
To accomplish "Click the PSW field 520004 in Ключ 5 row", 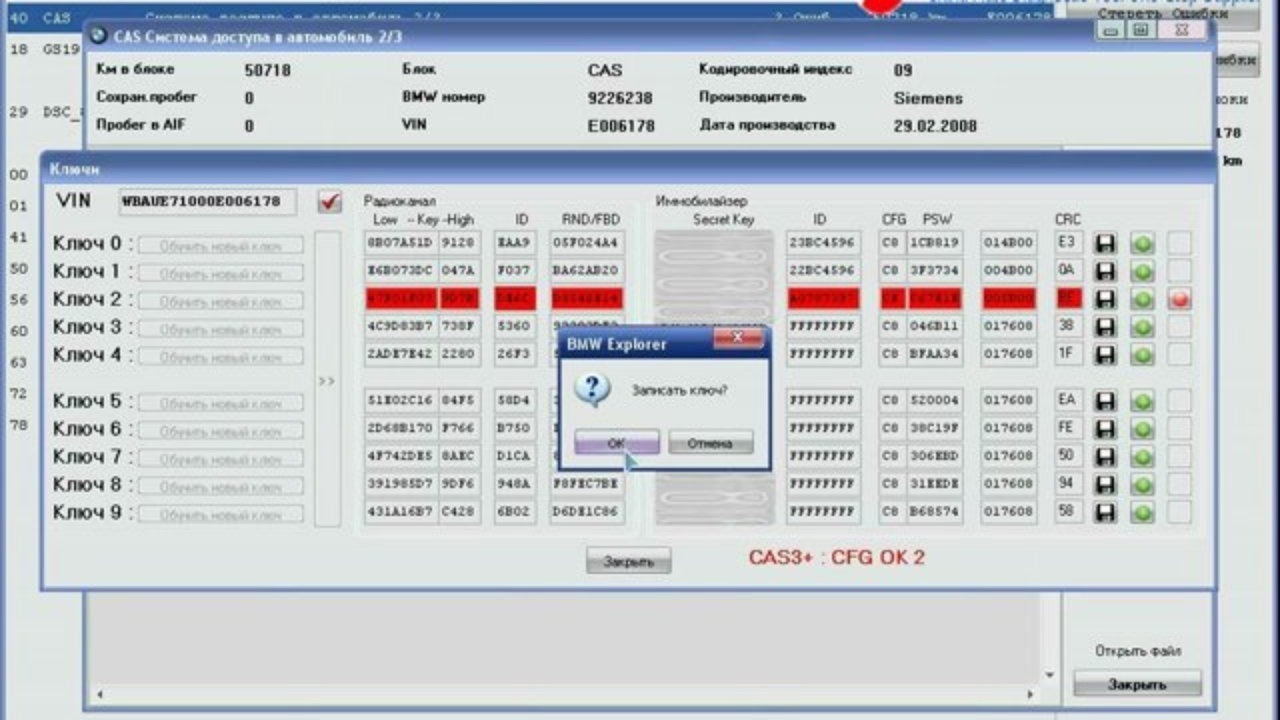I will click(x=935, y=401).
